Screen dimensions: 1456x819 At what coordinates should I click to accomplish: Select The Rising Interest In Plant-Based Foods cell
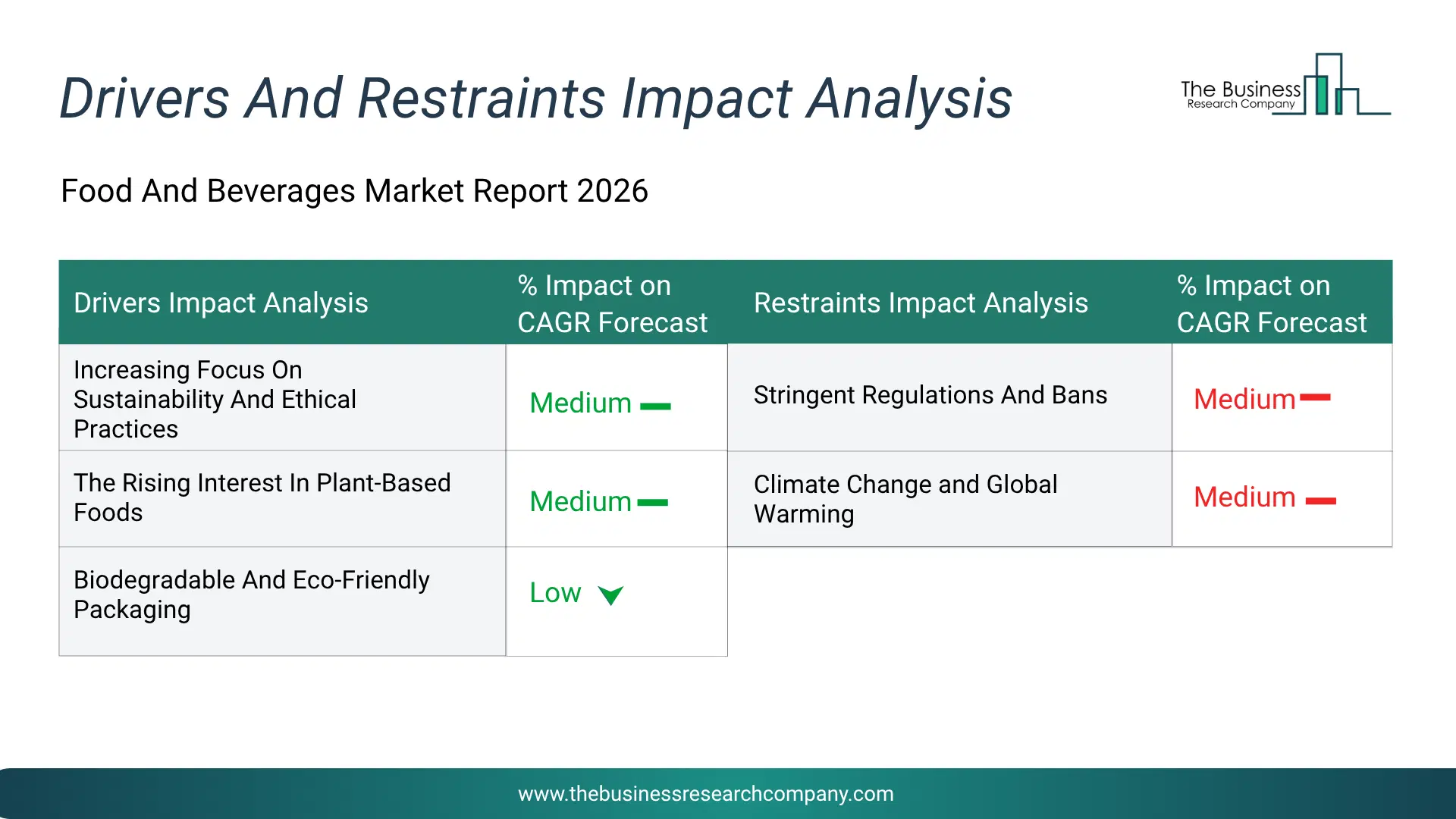[x=282, y=498]
